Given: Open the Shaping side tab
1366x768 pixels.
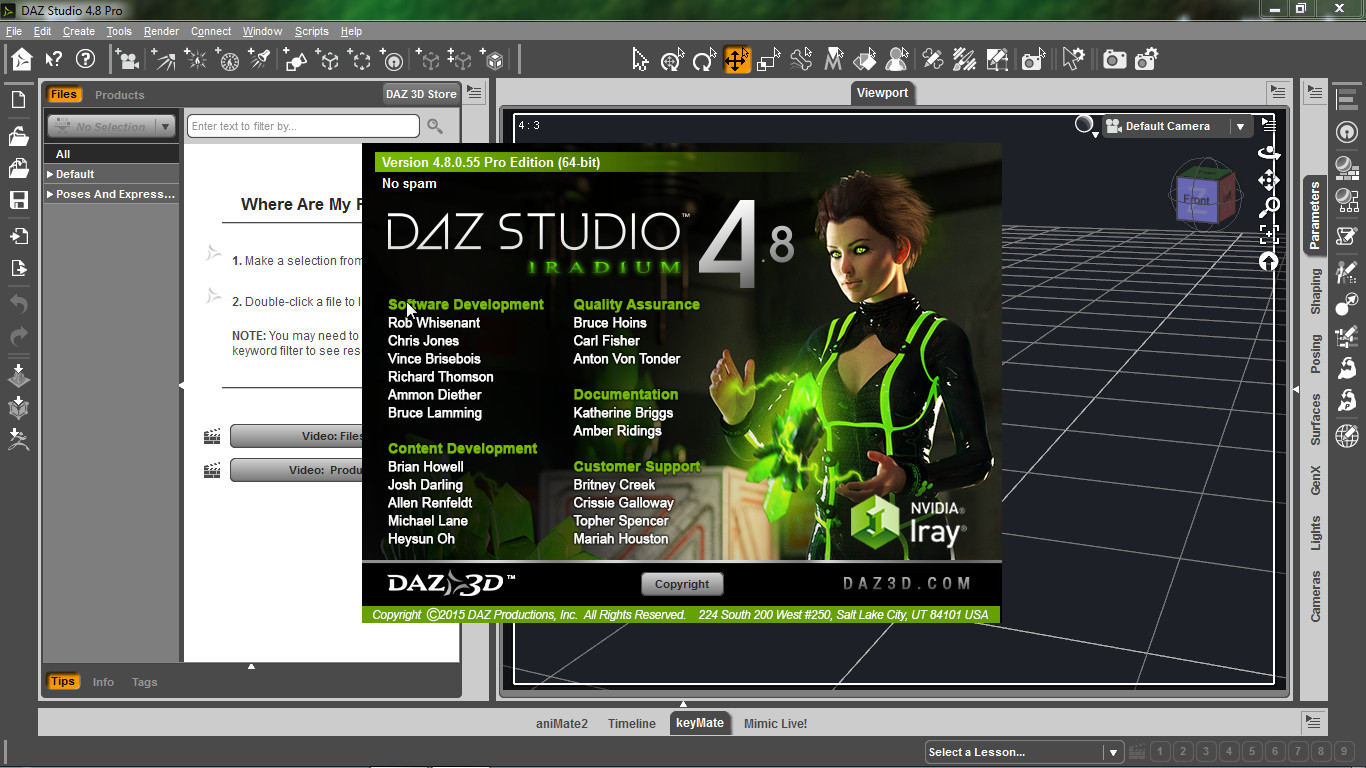Looking at the screenshot, I should [x=1316, y=292].
